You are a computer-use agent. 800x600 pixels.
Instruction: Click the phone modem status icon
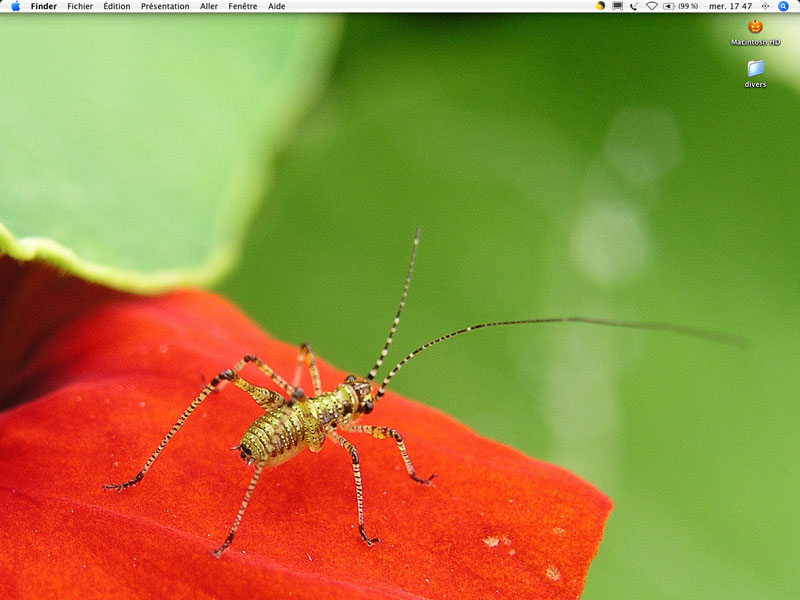[x=634, y=6]
